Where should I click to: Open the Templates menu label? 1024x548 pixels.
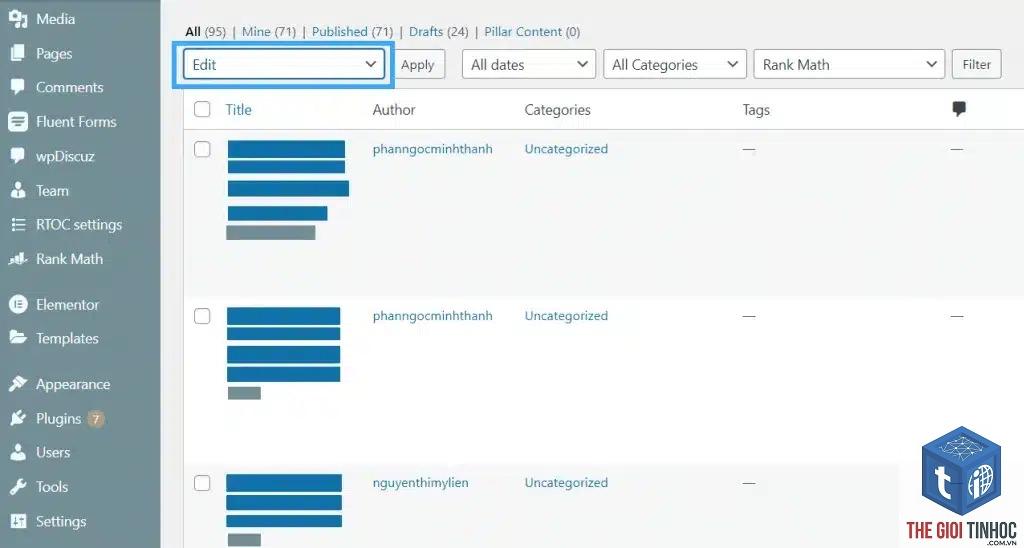coord(67,338)
